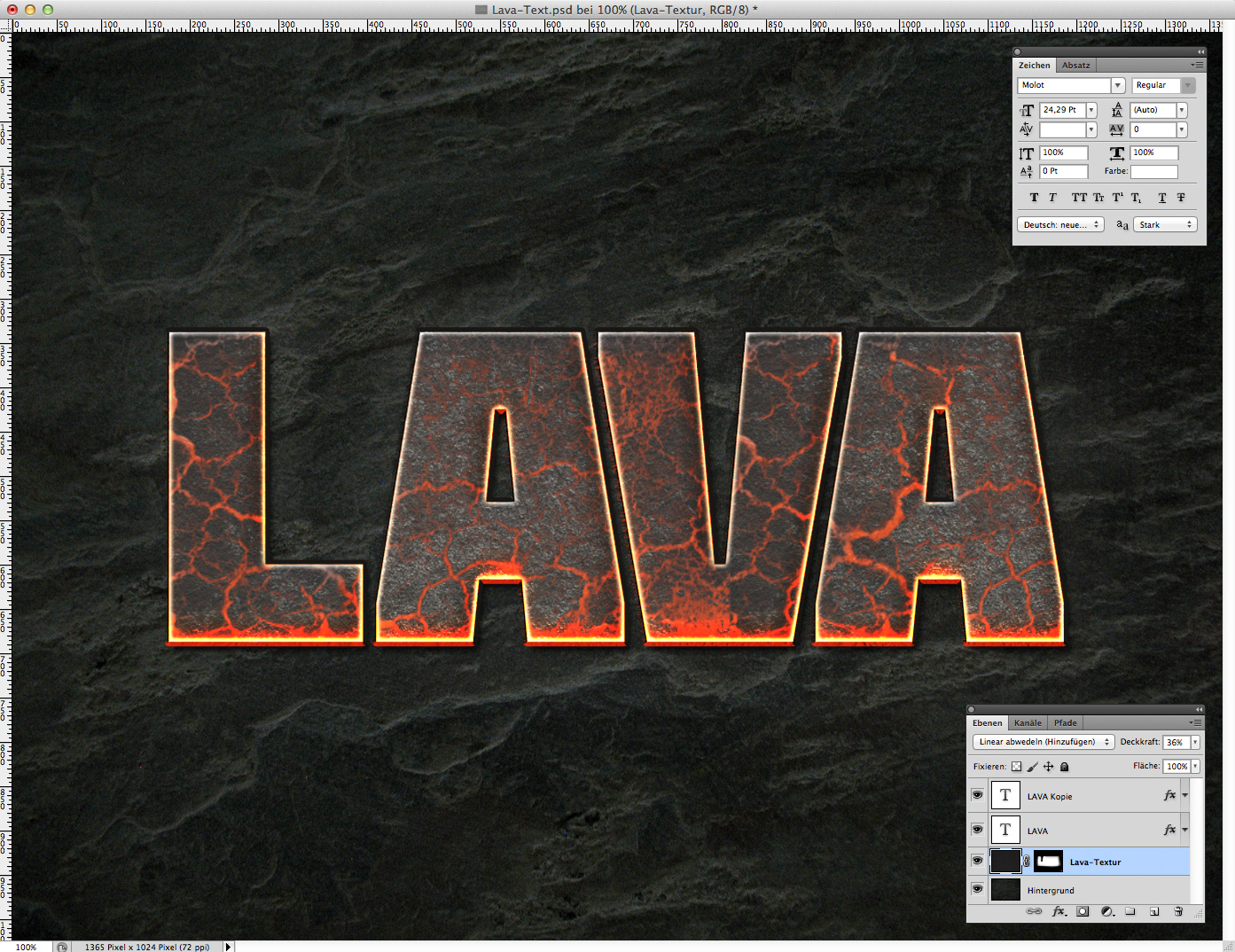This screenshot has width=1235, height=952.
Task: Click the Add layer mask icon
Action: click(x=1083, y=911)
